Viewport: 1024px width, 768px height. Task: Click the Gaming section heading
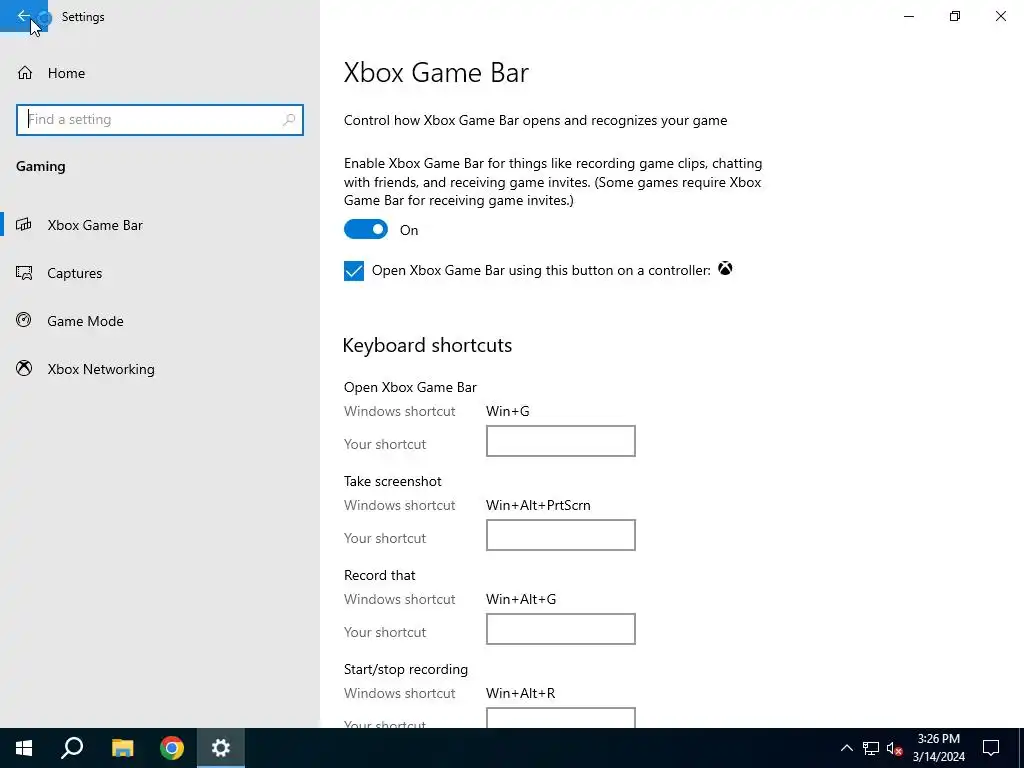click(40, 167)
